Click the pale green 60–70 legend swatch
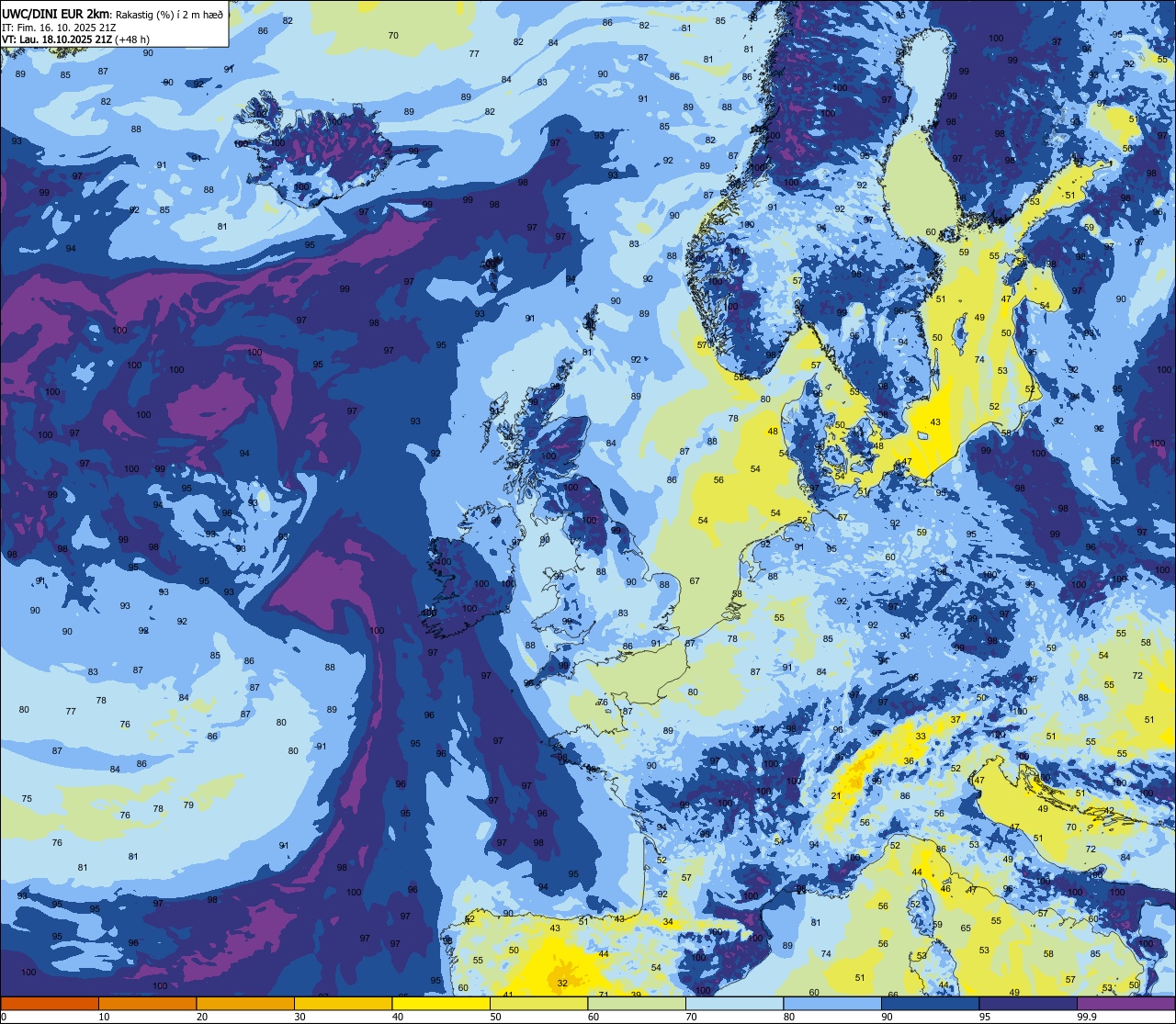The height and width of the screenshot is (1024, 1176). point(636,1003)
